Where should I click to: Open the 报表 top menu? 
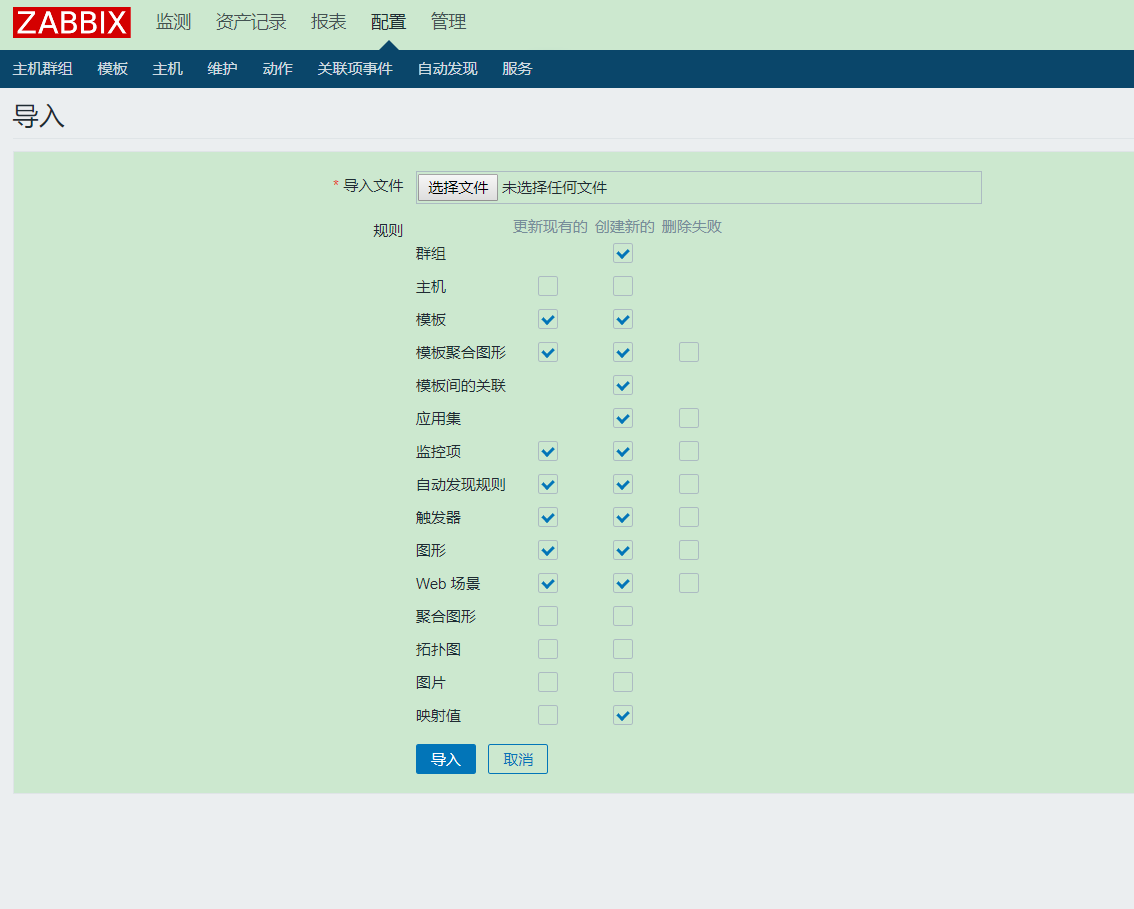pyautogui.click(x=328, y=22)
